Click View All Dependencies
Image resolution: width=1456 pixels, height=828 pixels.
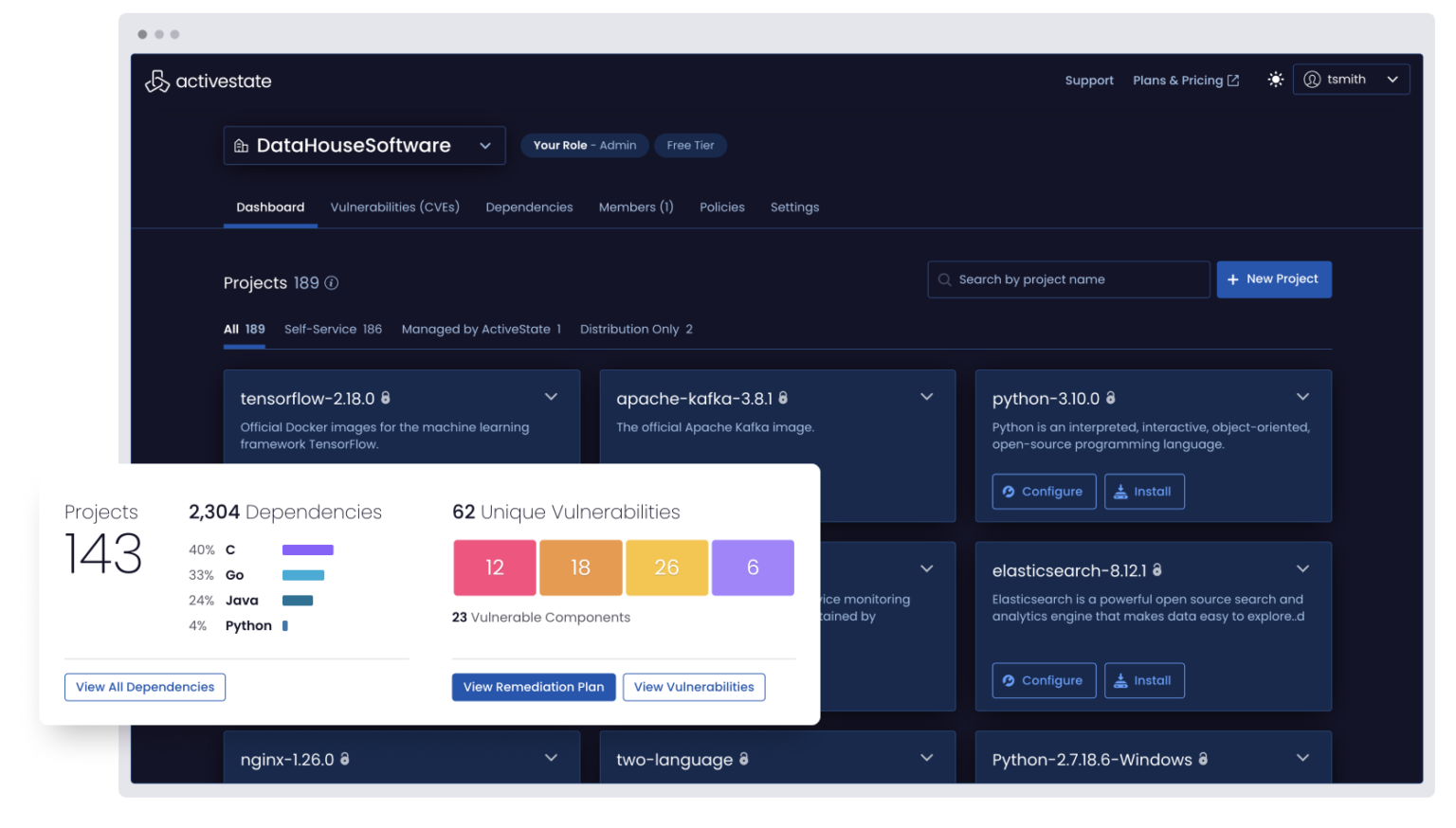[x=144, y=687]
